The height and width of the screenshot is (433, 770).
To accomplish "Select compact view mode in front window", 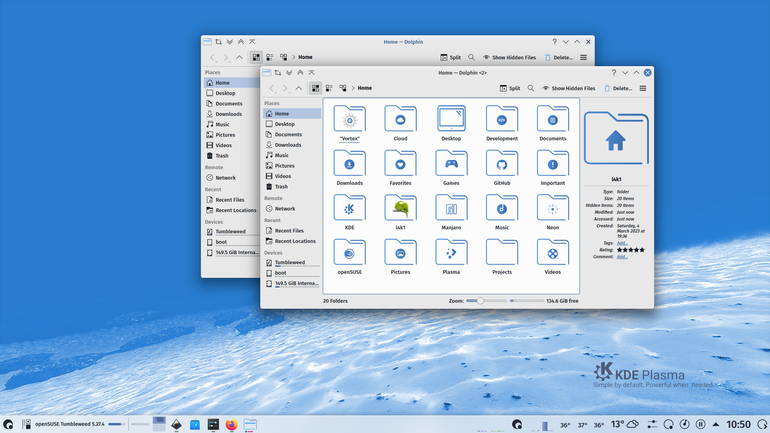I will click(x=329, y=88).
